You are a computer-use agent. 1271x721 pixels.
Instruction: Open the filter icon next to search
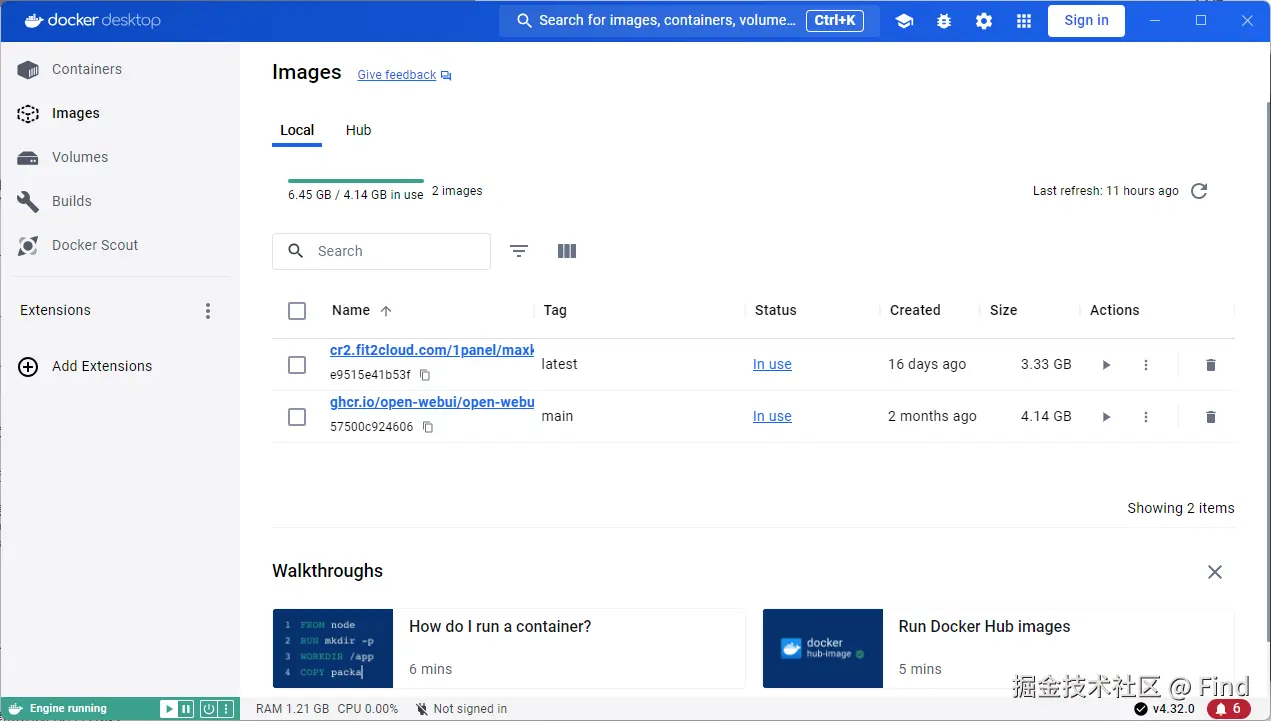pyautogui.click(x=519, y=251)
